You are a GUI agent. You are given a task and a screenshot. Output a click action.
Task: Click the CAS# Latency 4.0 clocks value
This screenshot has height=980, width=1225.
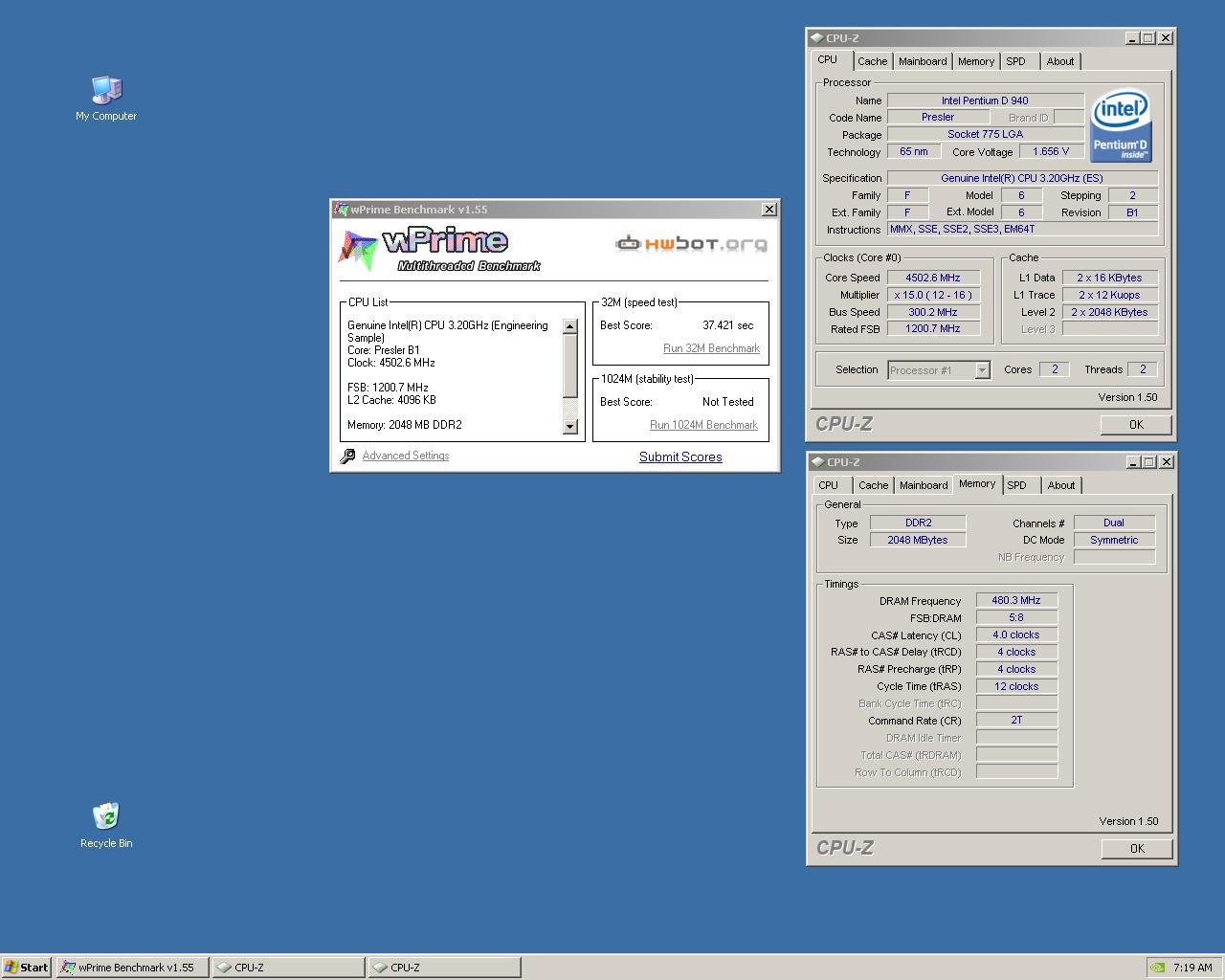coord(1016,635)
